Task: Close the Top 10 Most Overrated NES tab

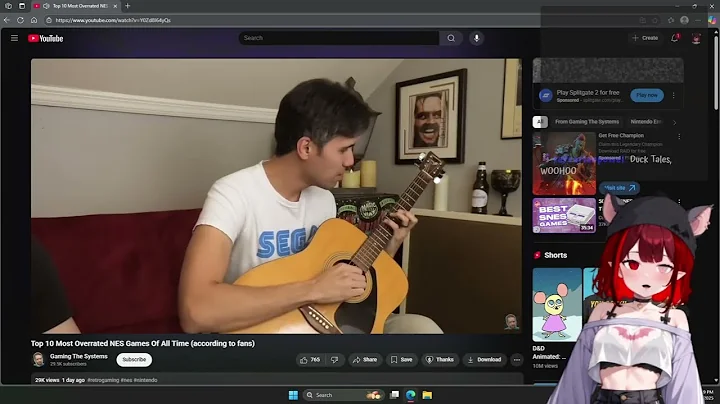Action: 115,6
